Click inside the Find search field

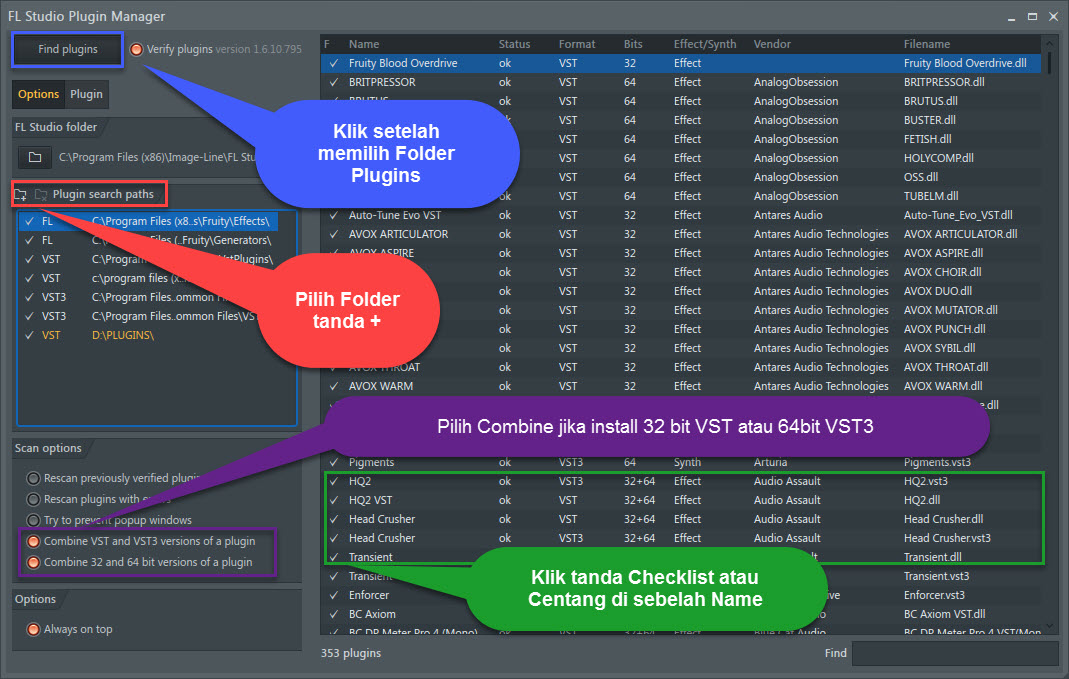tap(954, 653)
